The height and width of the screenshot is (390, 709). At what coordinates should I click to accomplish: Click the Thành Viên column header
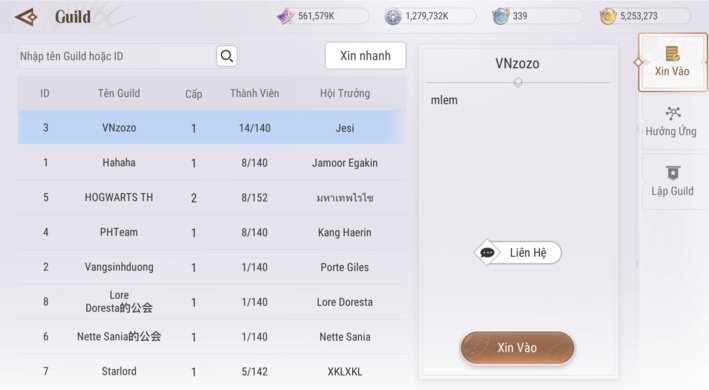pos(255,94)
